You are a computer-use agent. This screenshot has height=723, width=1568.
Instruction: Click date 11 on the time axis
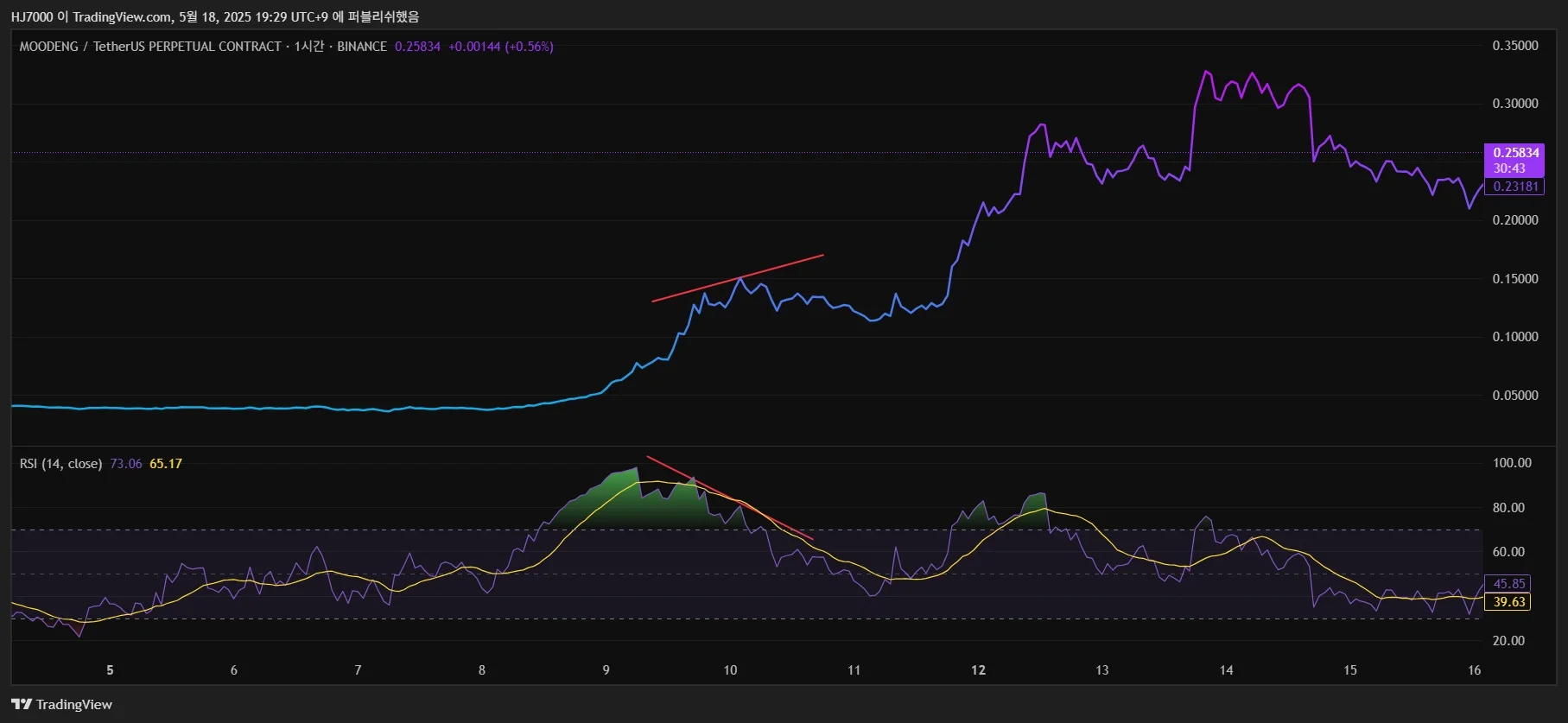pos(854,670)
